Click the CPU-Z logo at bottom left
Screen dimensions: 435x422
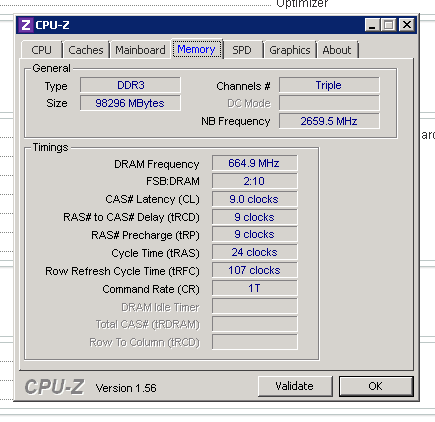click(55, 387)
